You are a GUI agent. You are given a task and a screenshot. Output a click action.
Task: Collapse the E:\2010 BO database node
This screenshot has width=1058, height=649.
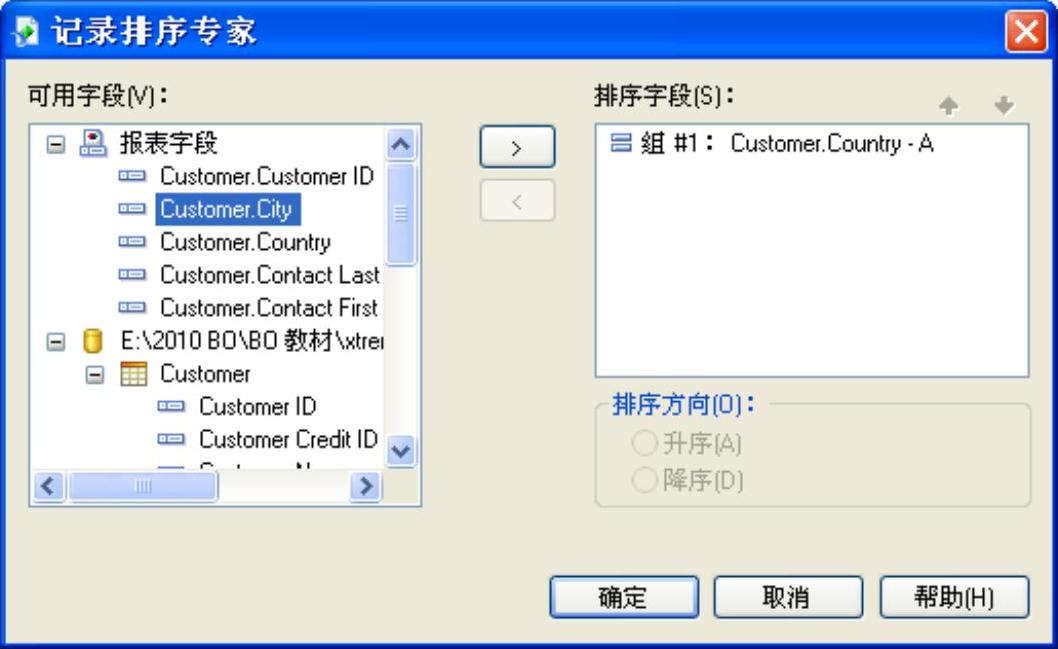[56, 341]
